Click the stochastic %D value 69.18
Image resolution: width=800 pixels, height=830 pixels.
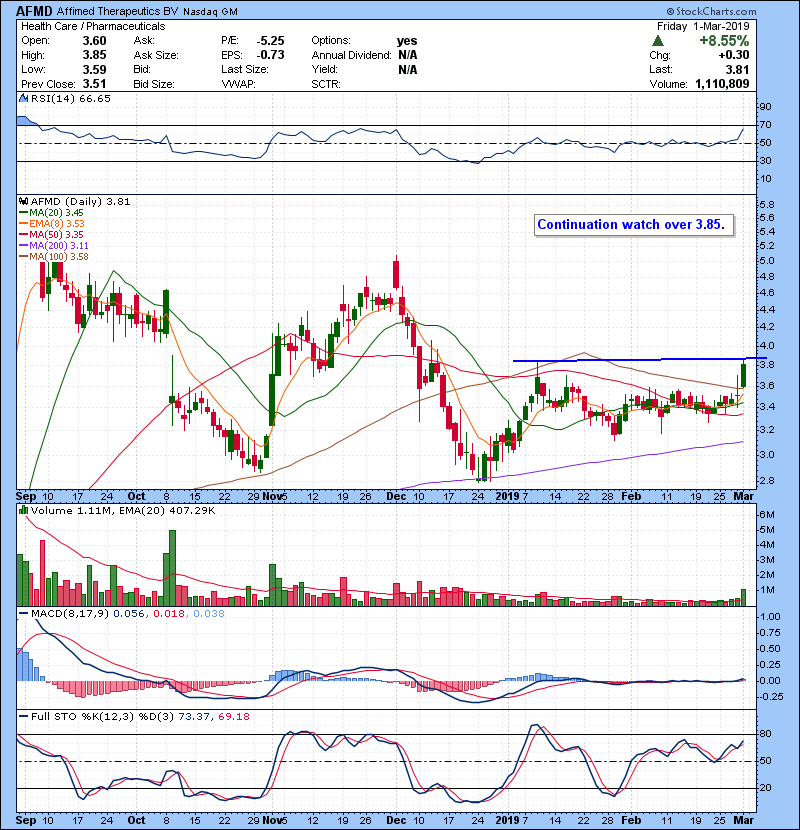tap(233, 717)
